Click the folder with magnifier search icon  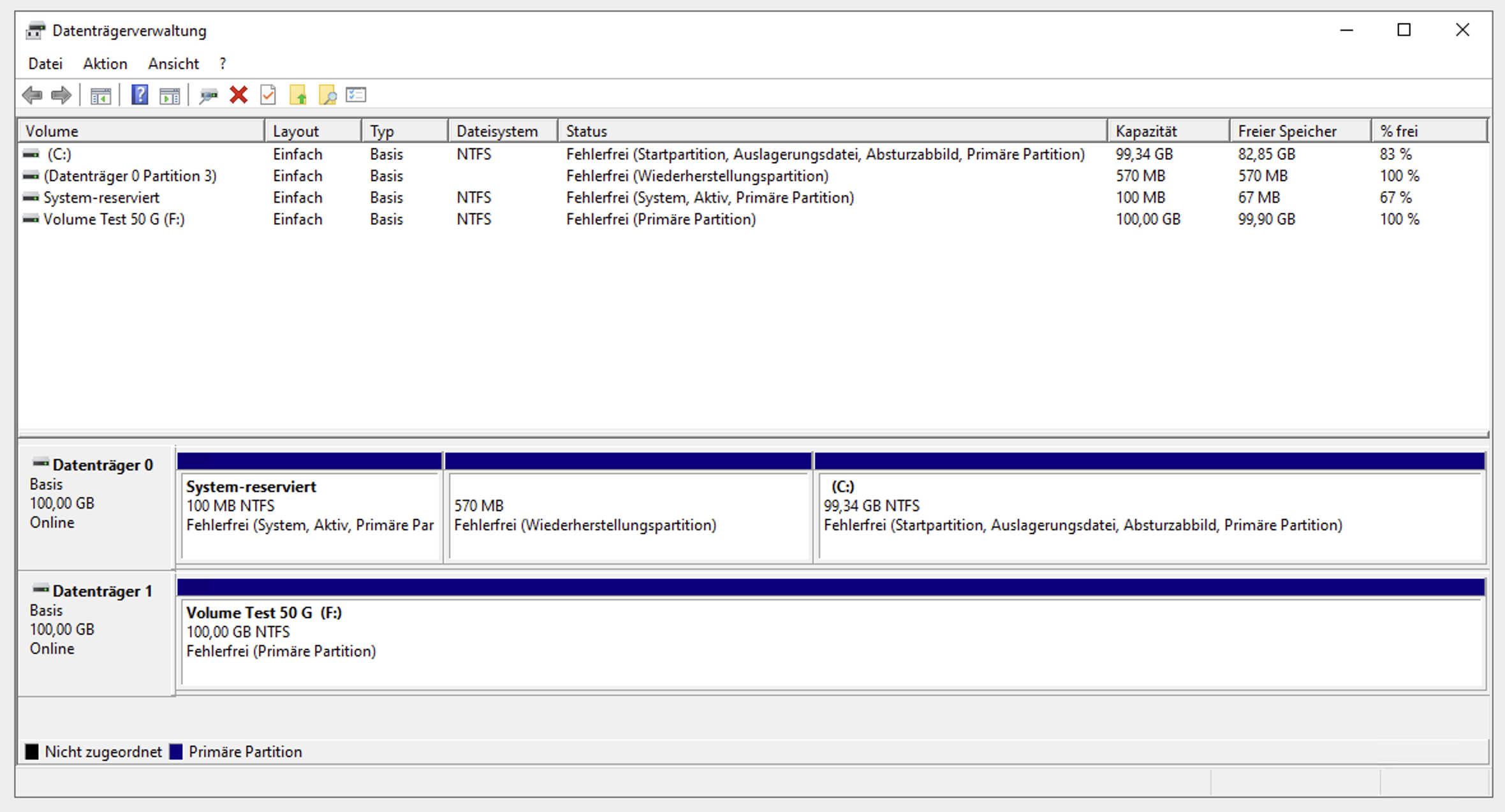coord(327,96)
